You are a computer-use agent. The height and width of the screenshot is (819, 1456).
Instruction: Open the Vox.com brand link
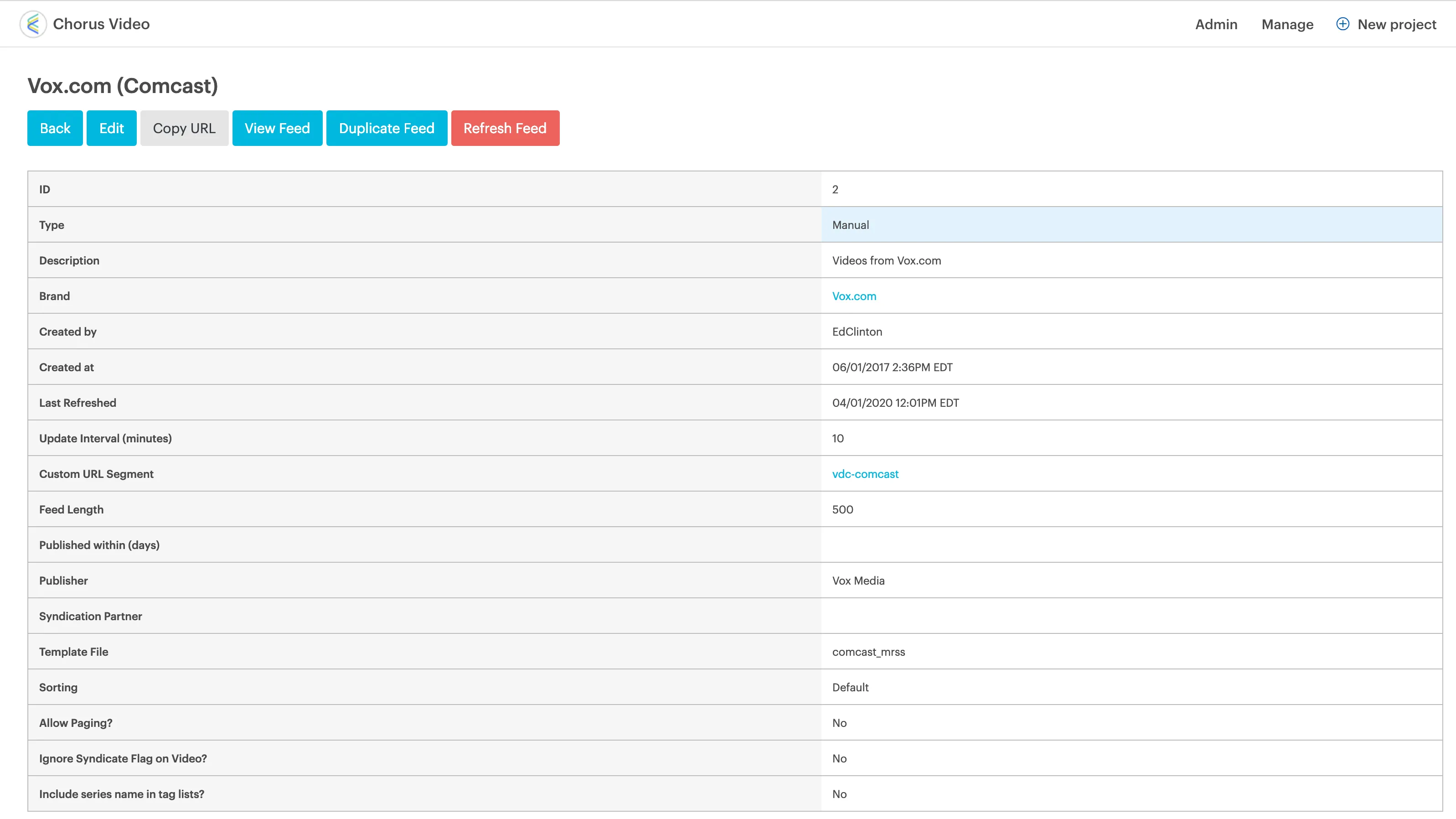tap(854, 296)
